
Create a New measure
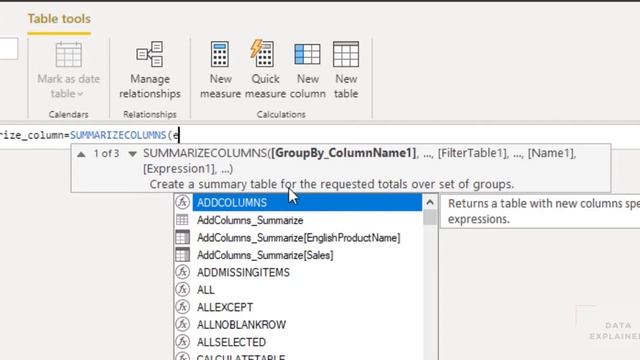click(x=220, y=70)
